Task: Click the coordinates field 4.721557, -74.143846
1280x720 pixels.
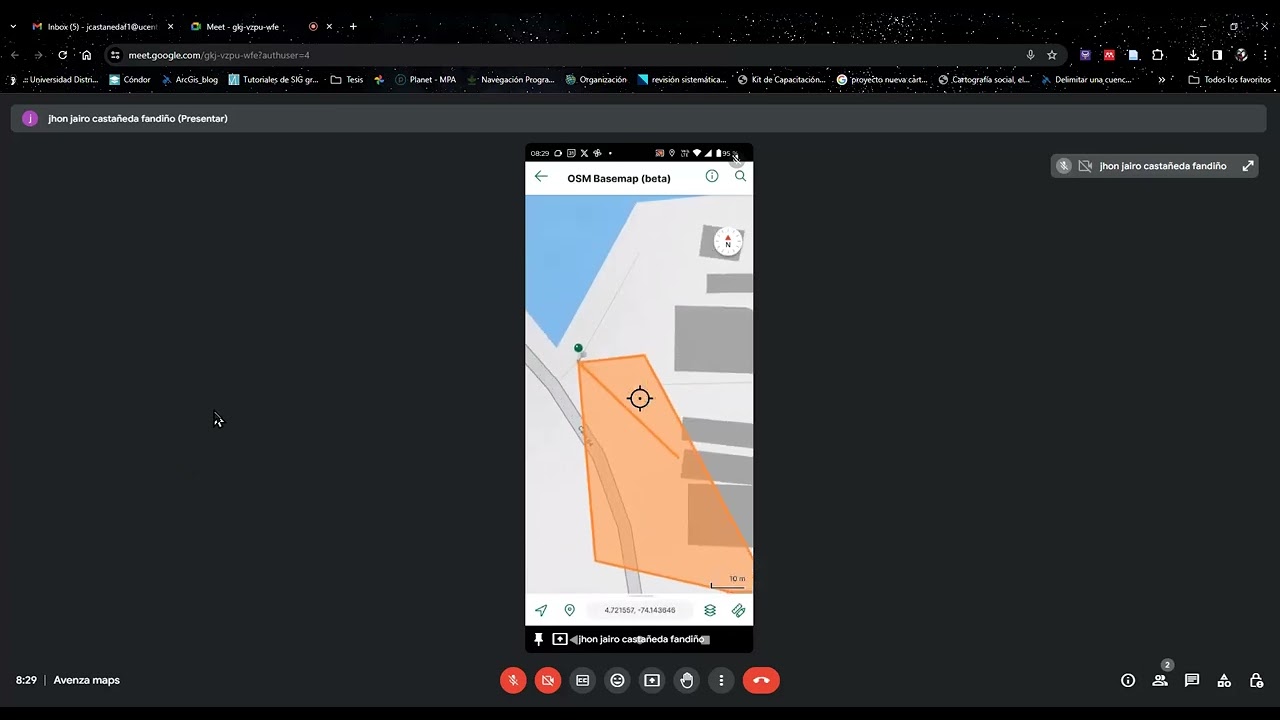Action: (640, 610)
